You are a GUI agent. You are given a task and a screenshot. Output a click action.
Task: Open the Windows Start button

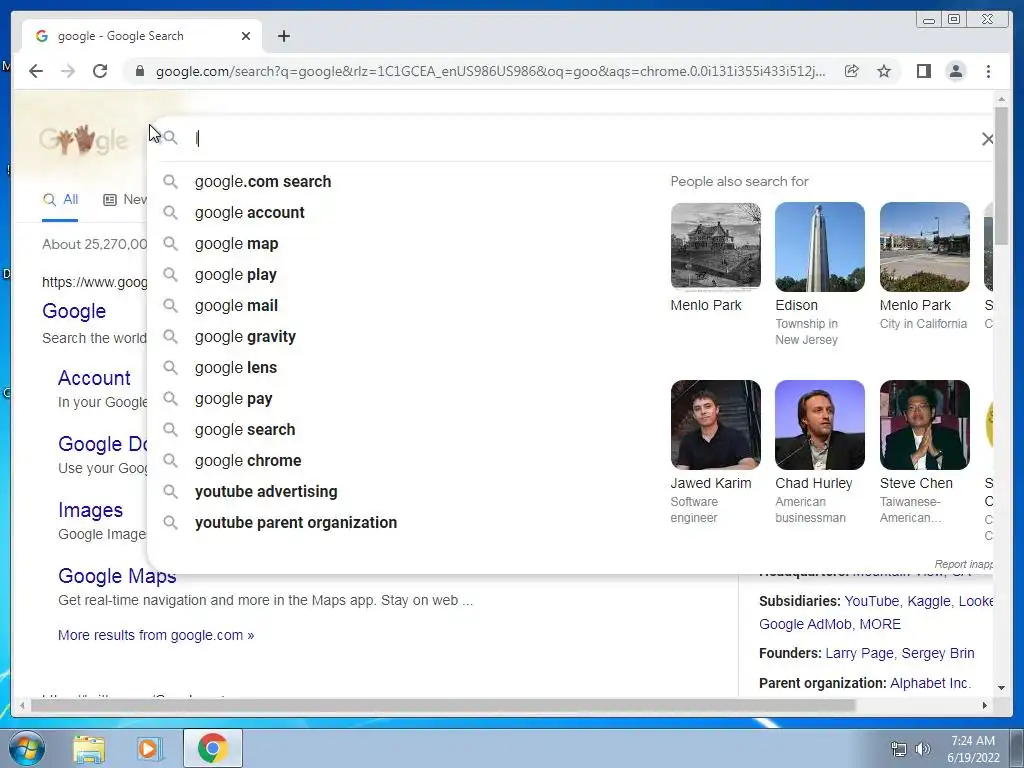[x=26, y=748]
